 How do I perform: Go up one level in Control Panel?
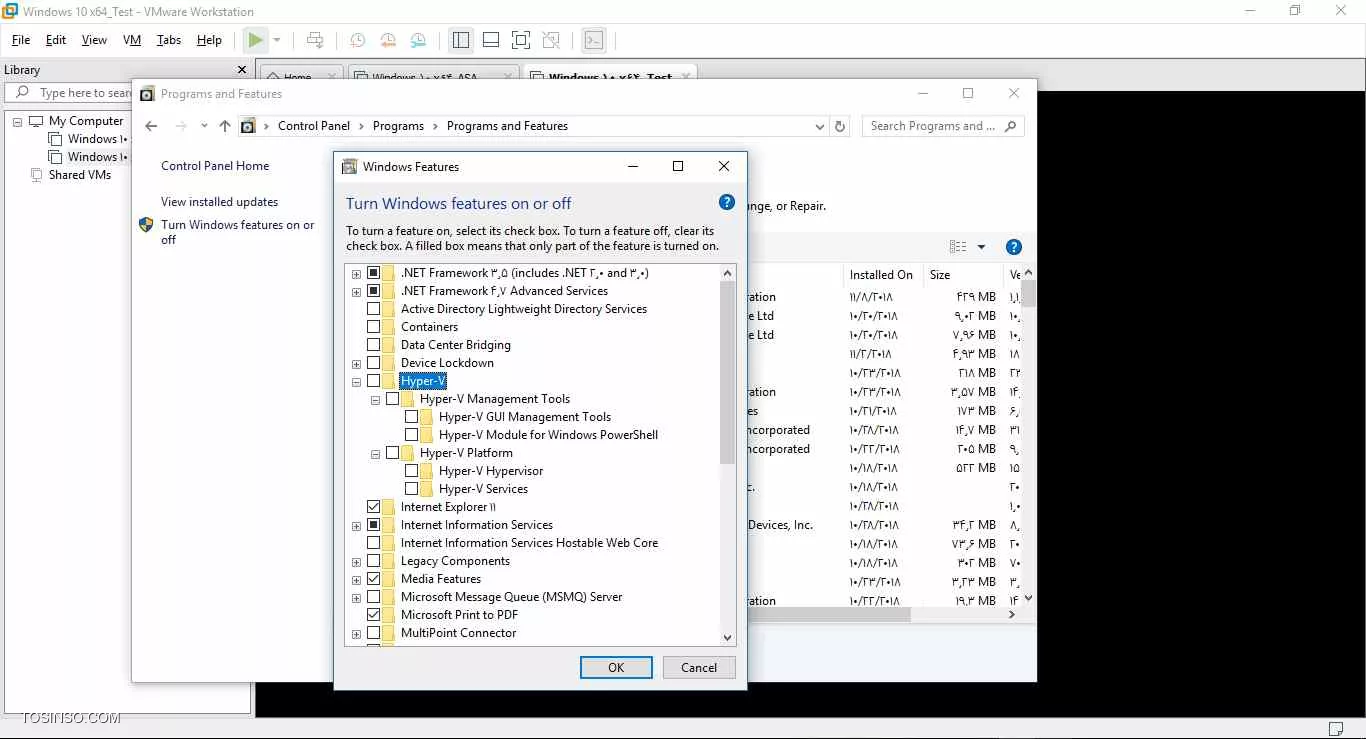click(x=224, y=126)
